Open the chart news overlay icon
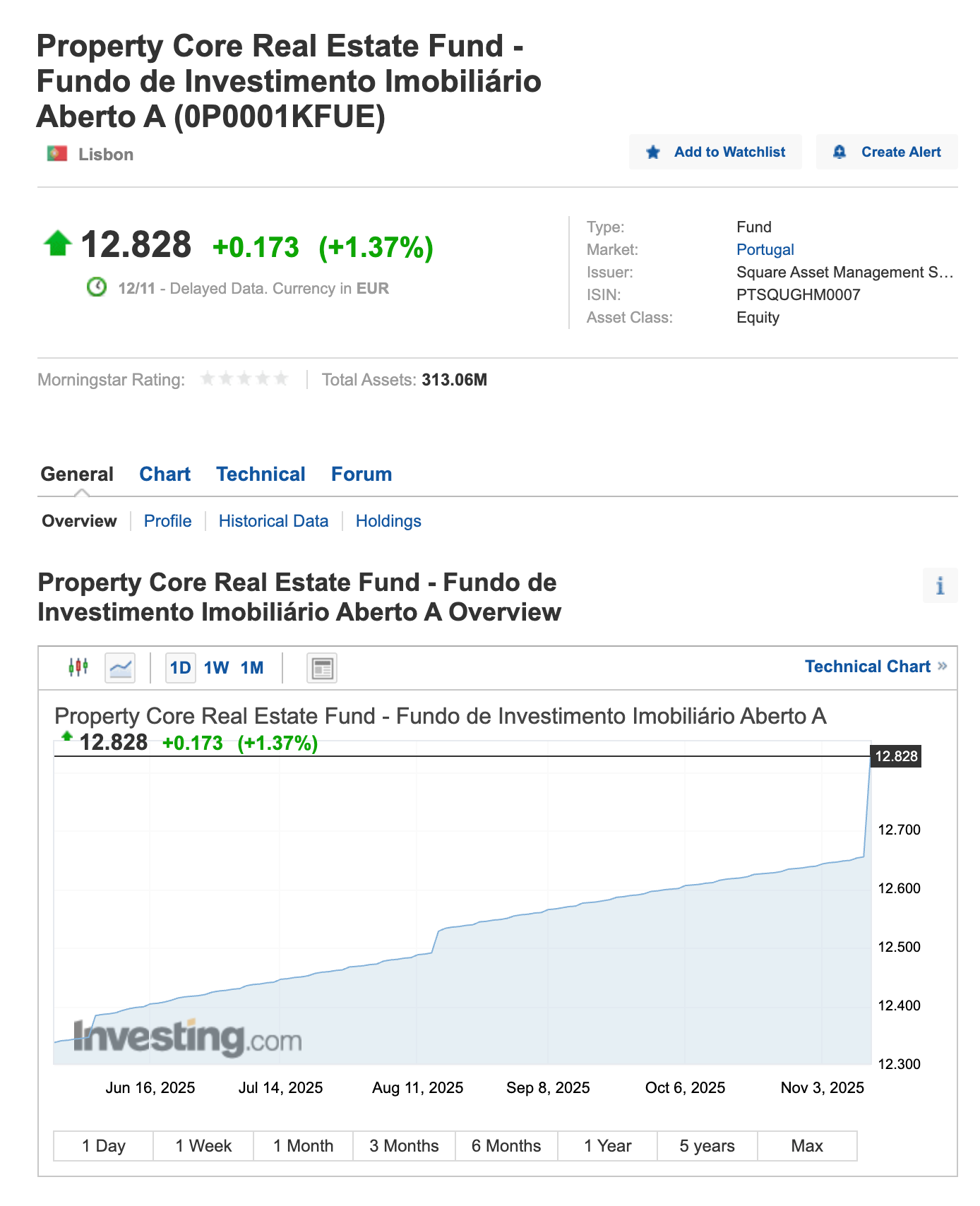This screenshot has width=980, height=1206. click(322, 668)
